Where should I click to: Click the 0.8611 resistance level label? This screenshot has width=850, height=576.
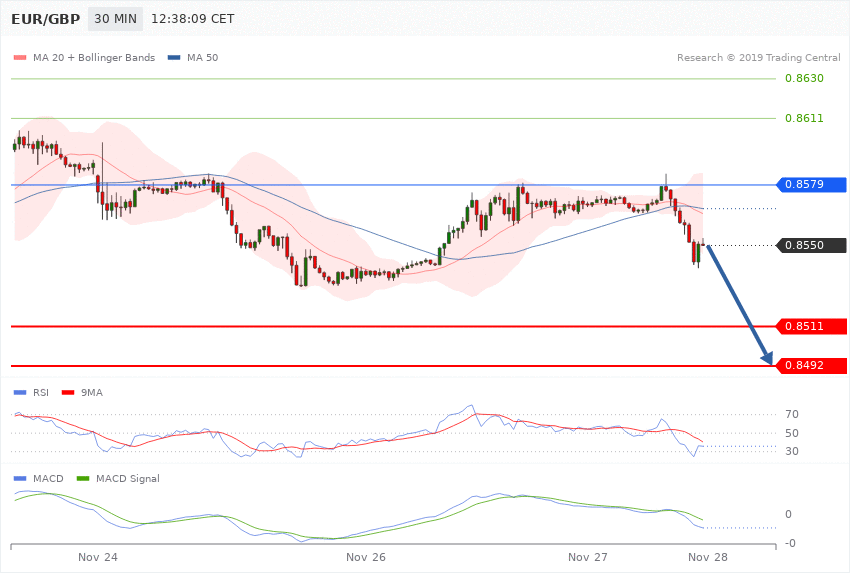(804, 118)
